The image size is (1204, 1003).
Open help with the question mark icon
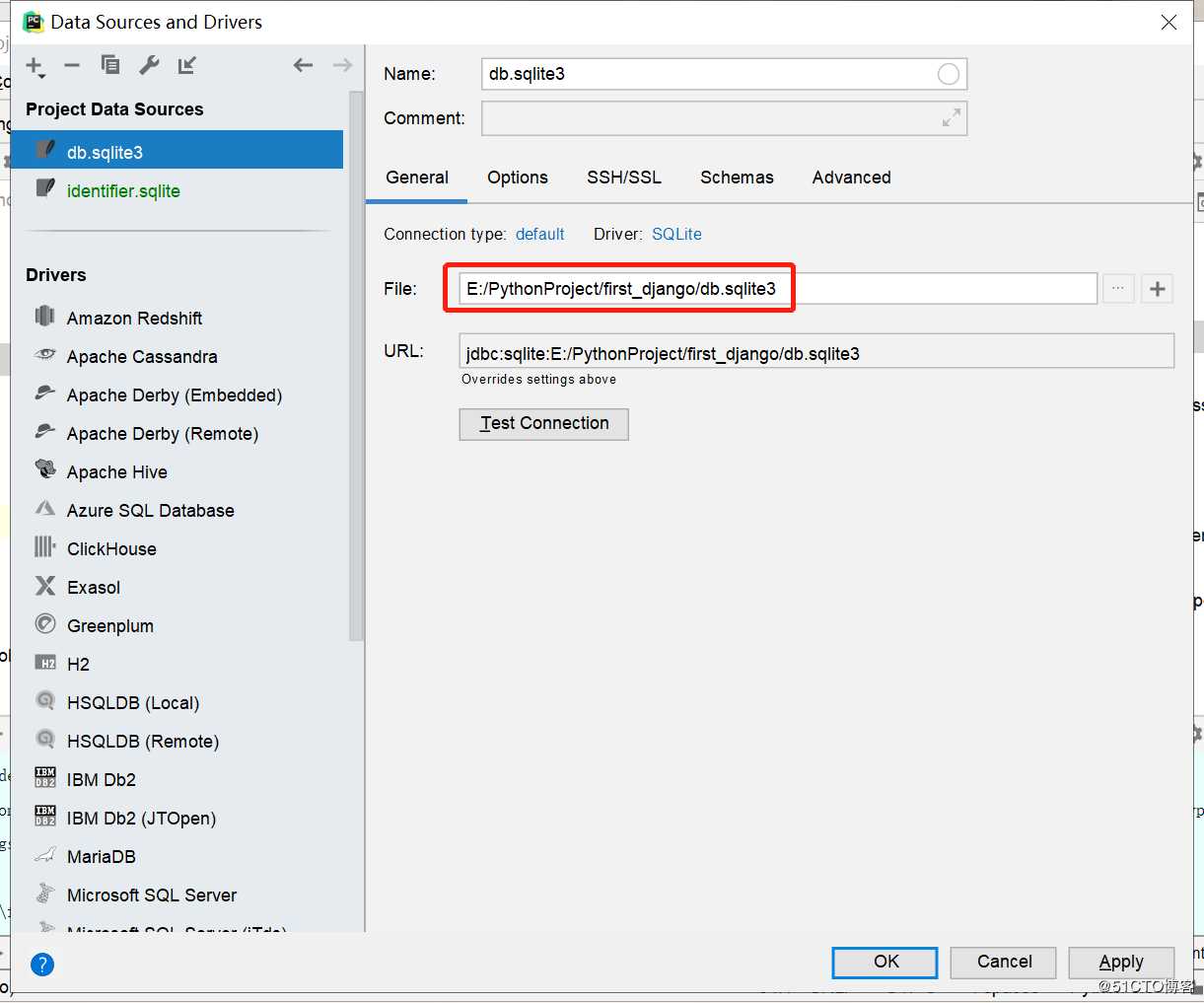(x=42, y=965)
